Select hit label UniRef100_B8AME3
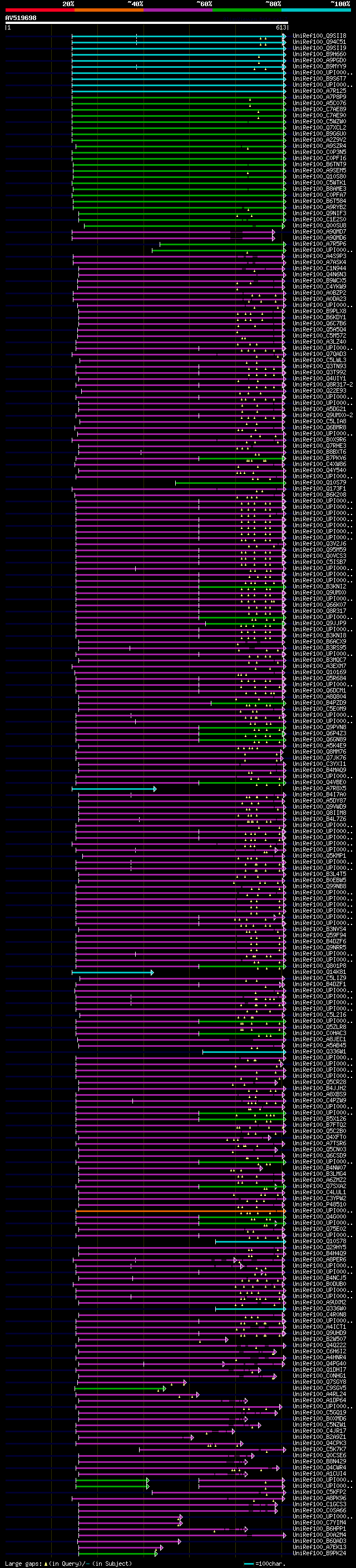The width and height of the screenshot is (356, 1568). 319,189
